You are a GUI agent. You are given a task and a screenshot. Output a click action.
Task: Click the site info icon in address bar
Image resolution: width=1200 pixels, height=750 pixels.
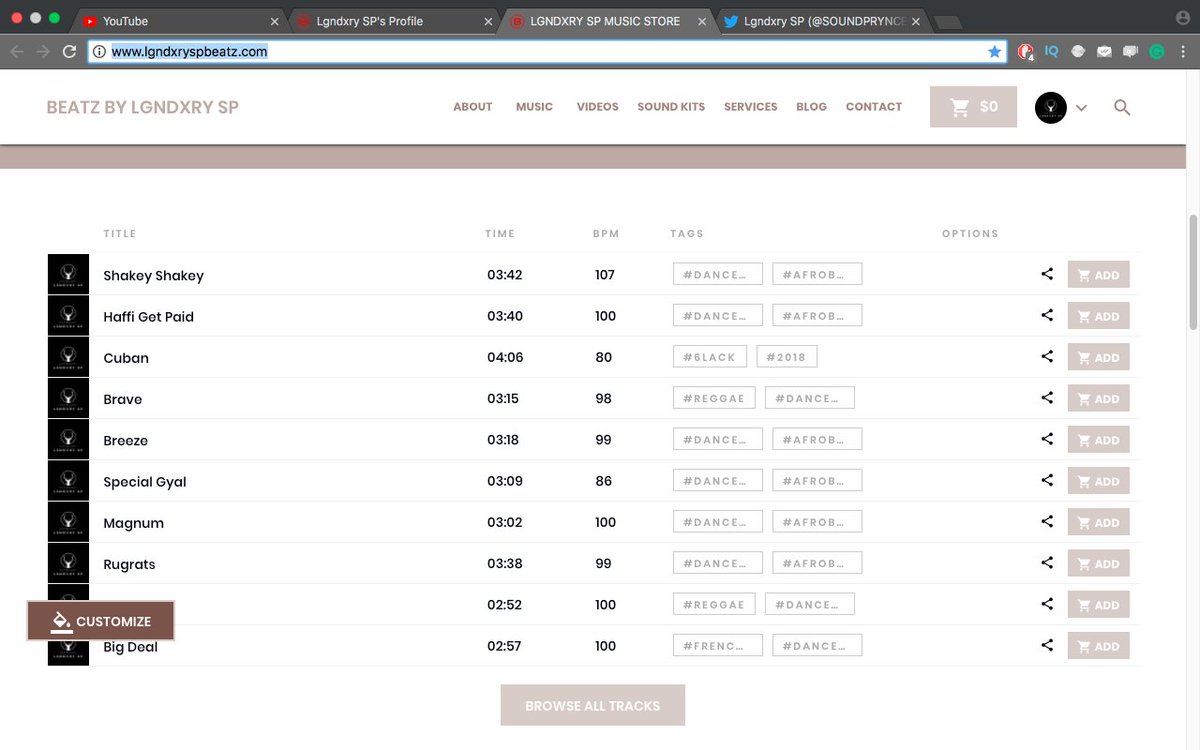(x=99, y=52)
